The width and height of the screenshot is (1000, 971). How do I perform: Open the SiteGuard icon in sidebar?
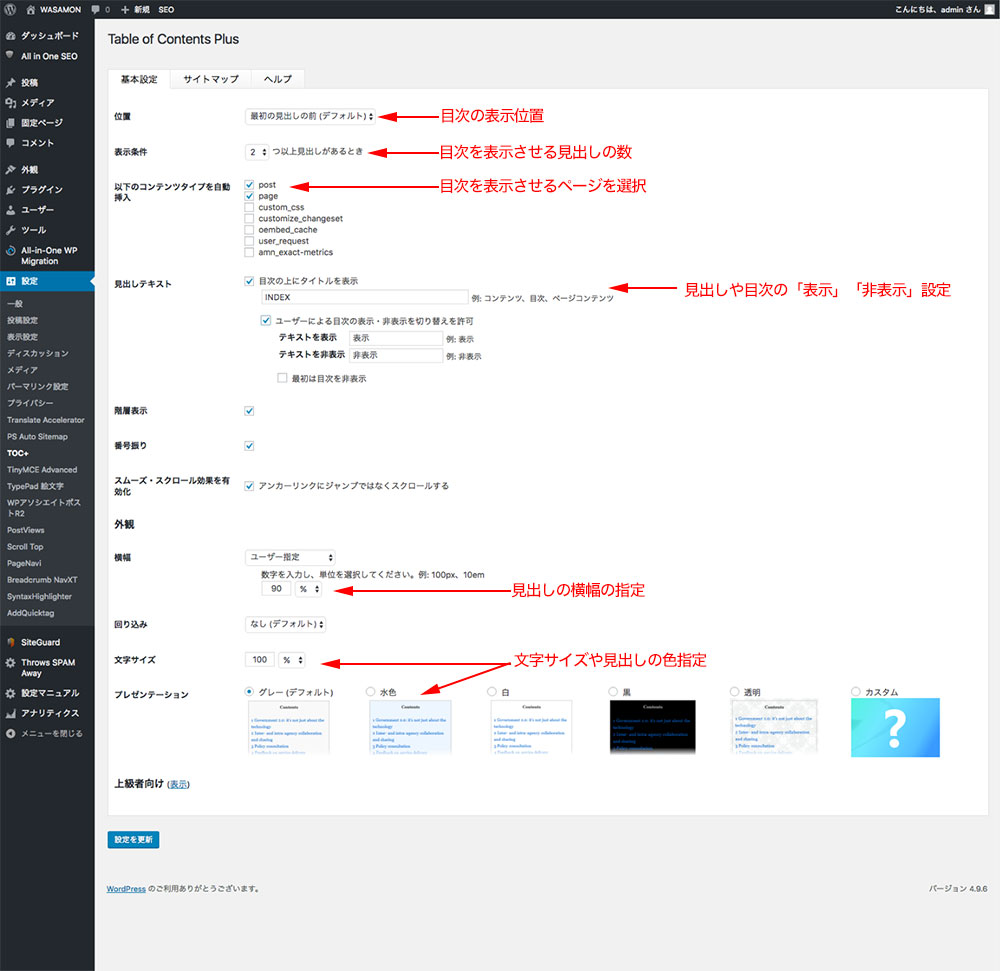[x=10, y=642]
